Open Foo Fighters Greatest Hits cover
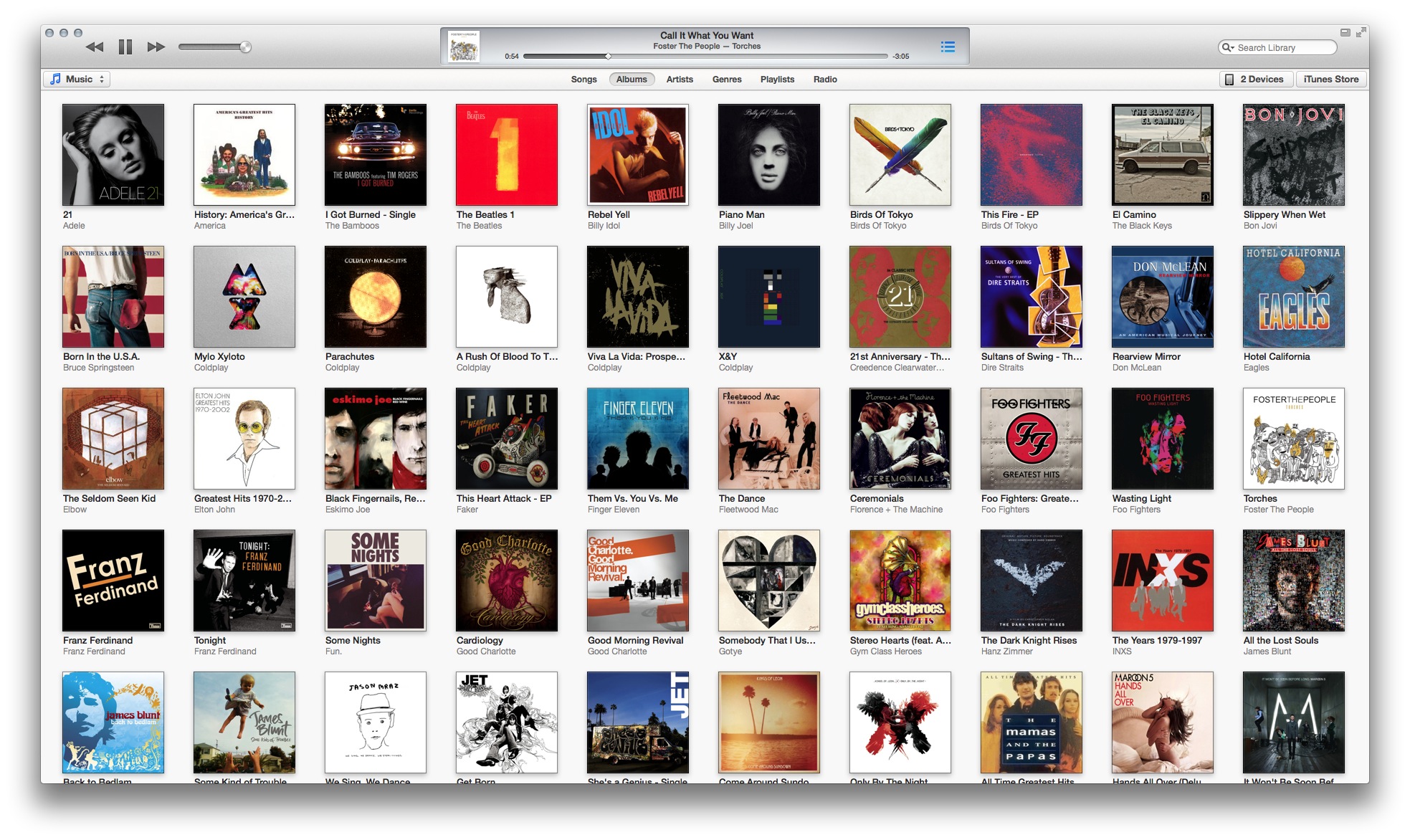1410x840 pixels. (1032, 439)
